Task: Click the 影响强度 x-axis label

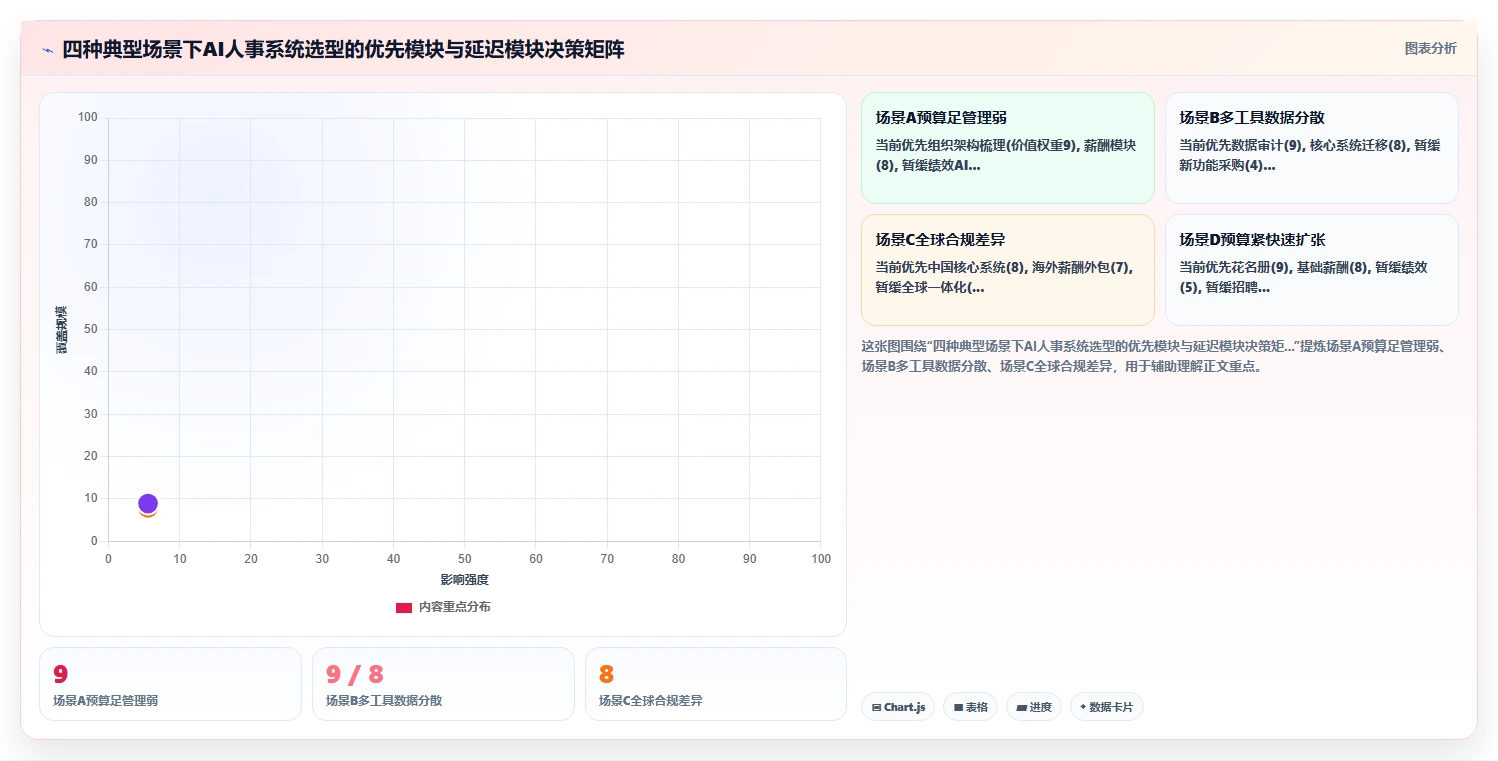Action: [x=465, y=580]
